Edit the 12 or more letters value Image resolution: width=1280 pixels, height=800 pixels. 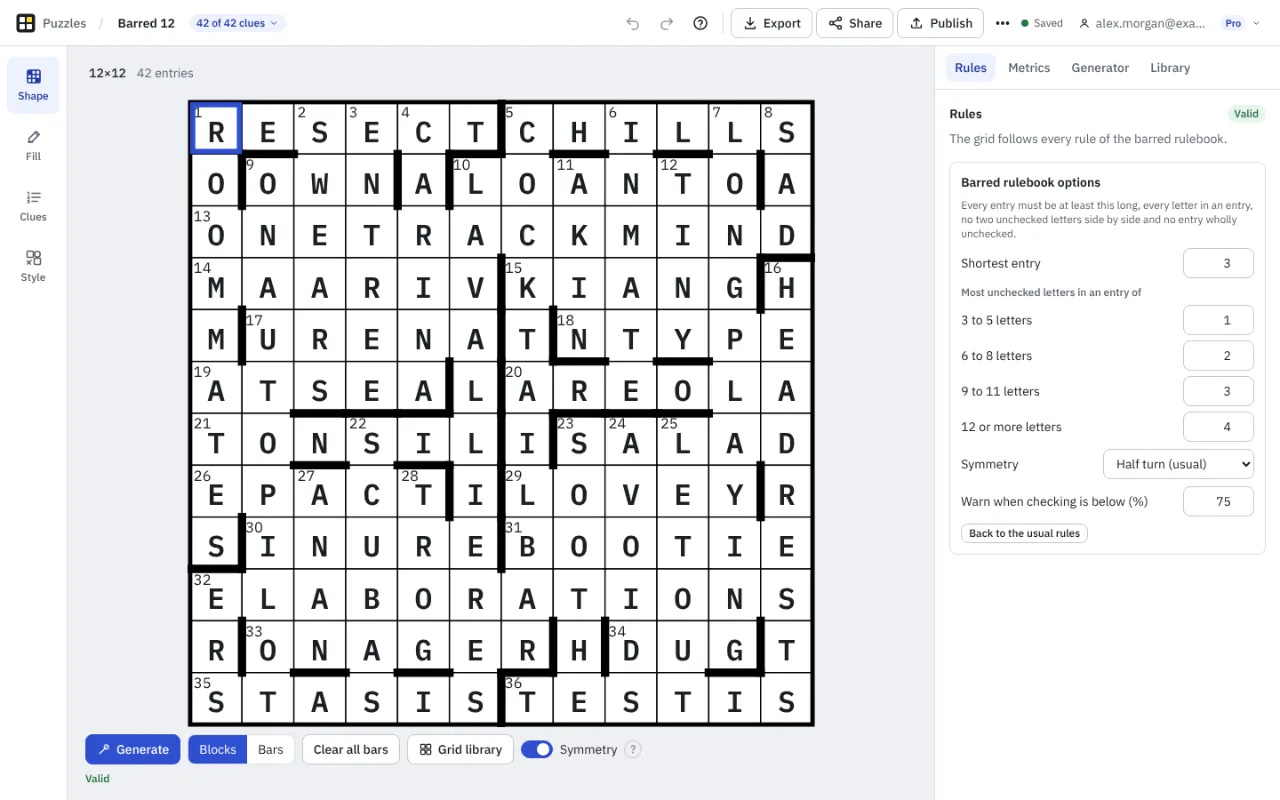1218,427
